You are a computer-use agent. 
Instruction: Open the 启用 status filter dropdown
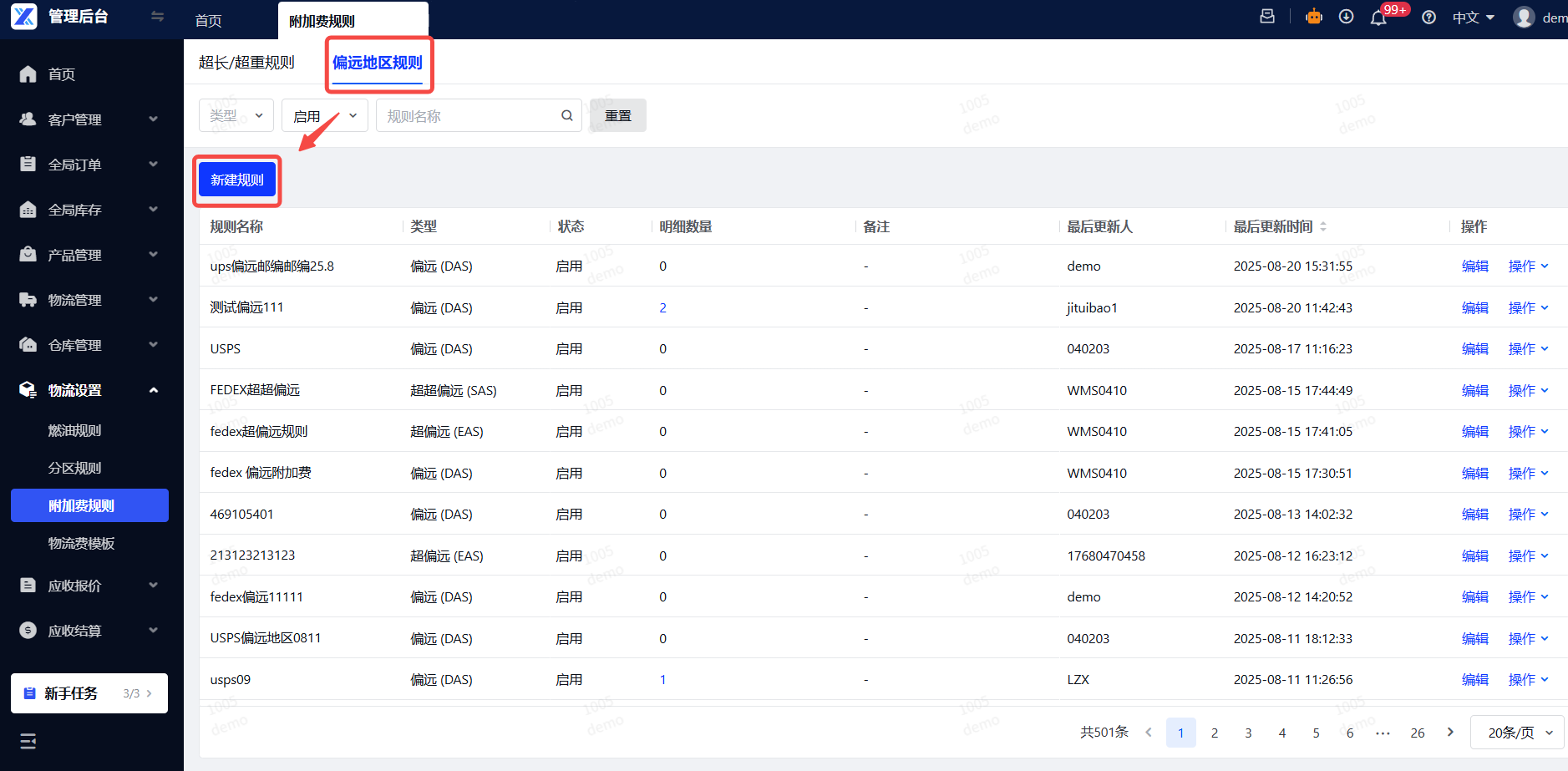coord(325,115)
